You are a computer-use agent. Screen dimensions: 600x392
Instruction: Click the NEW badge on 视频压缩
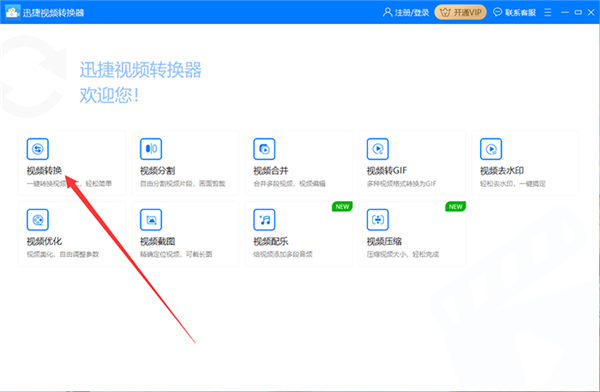455,207
